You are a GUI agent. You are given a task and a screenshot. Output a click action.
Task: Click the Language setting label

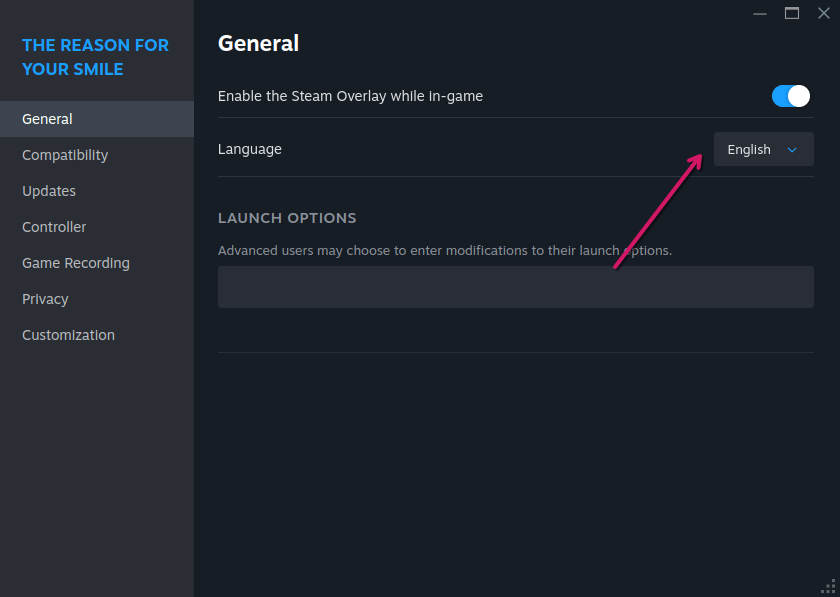[250, 149]
